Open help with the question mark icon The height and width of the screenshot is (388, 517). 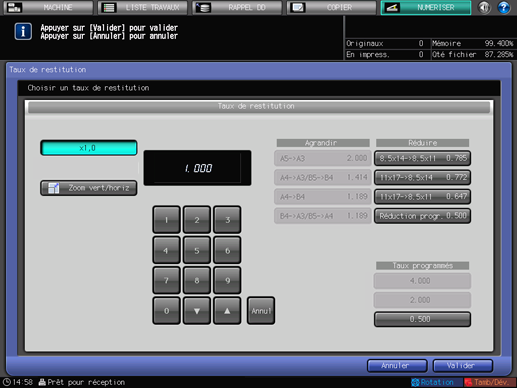(x=503, y=7)
